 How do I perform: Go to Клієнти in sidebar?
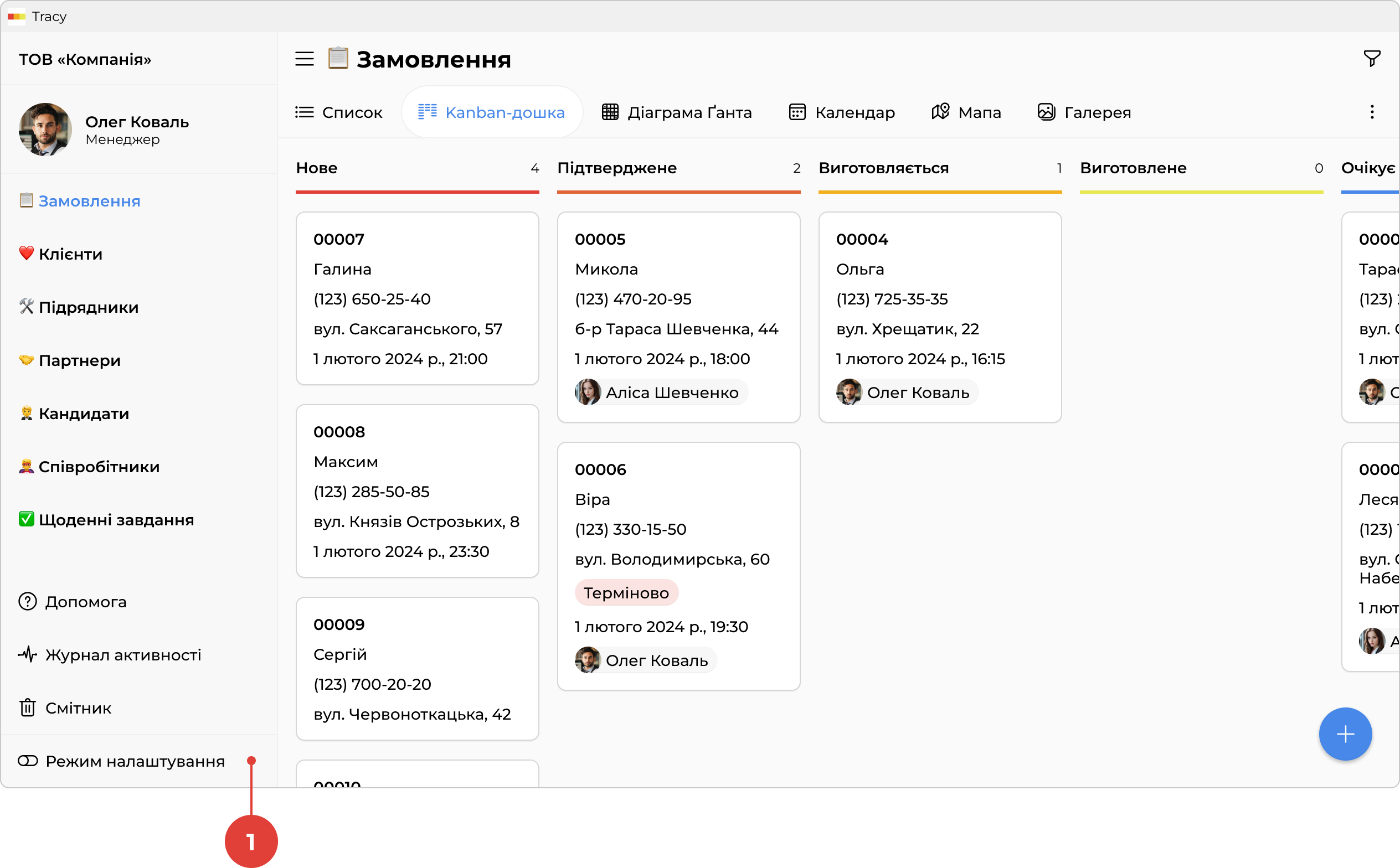tap(70, 254)
